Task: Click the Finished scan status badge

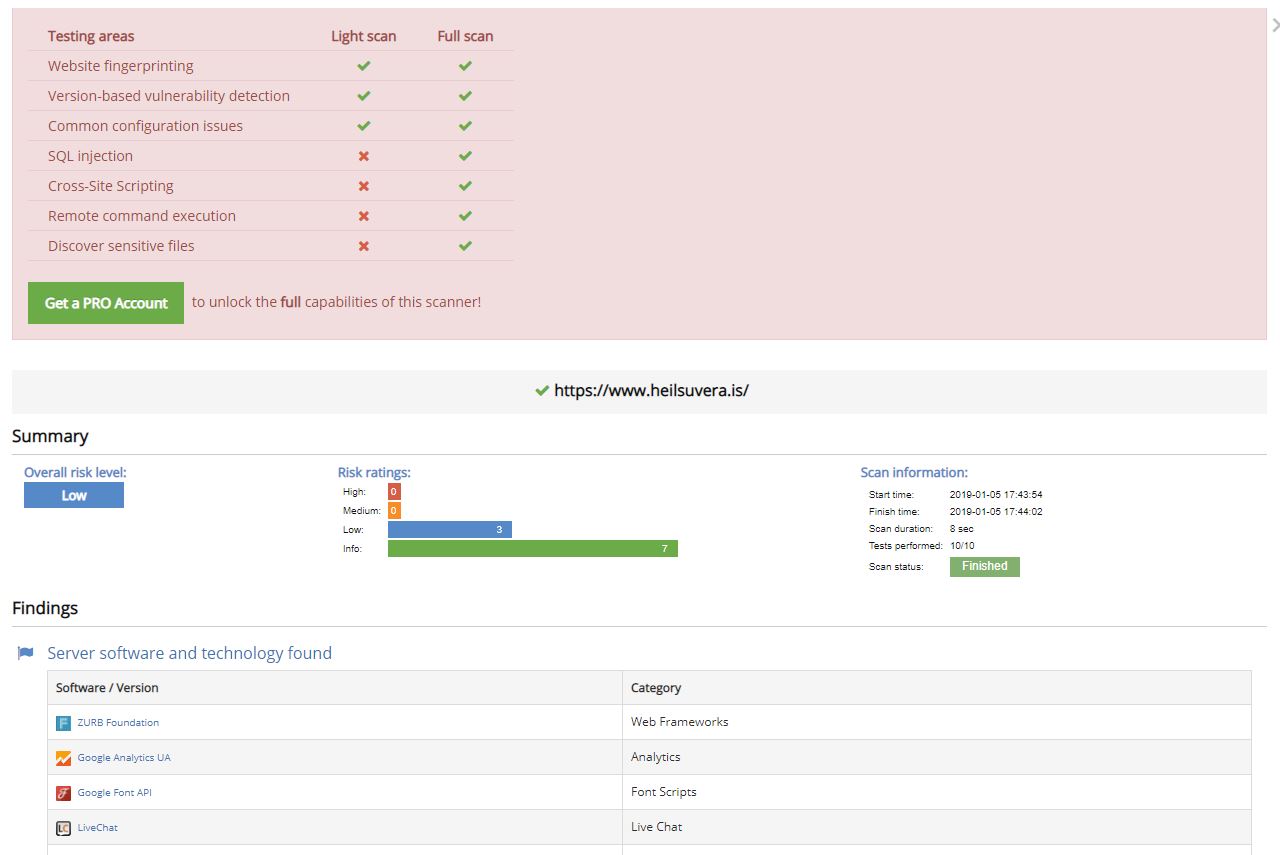Action: tap(984, 566)
